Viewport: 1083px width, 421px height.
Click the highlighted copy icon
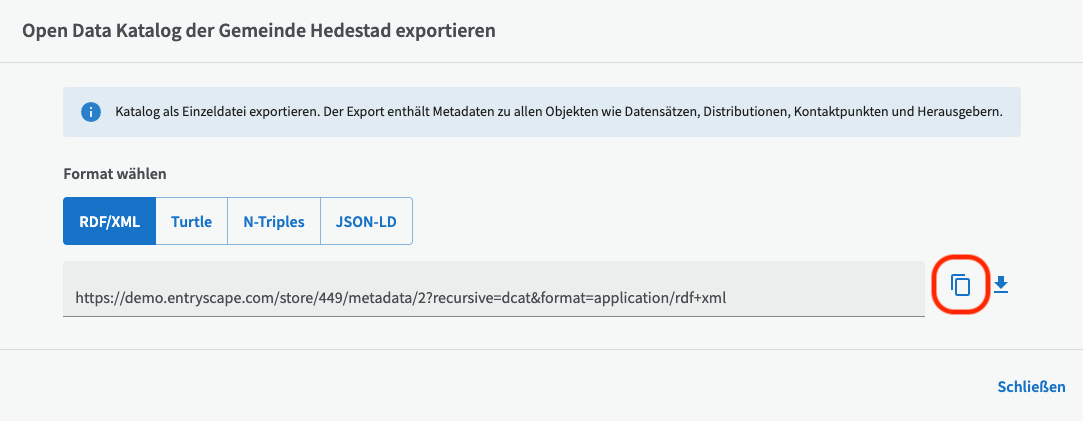click(960, 285)
